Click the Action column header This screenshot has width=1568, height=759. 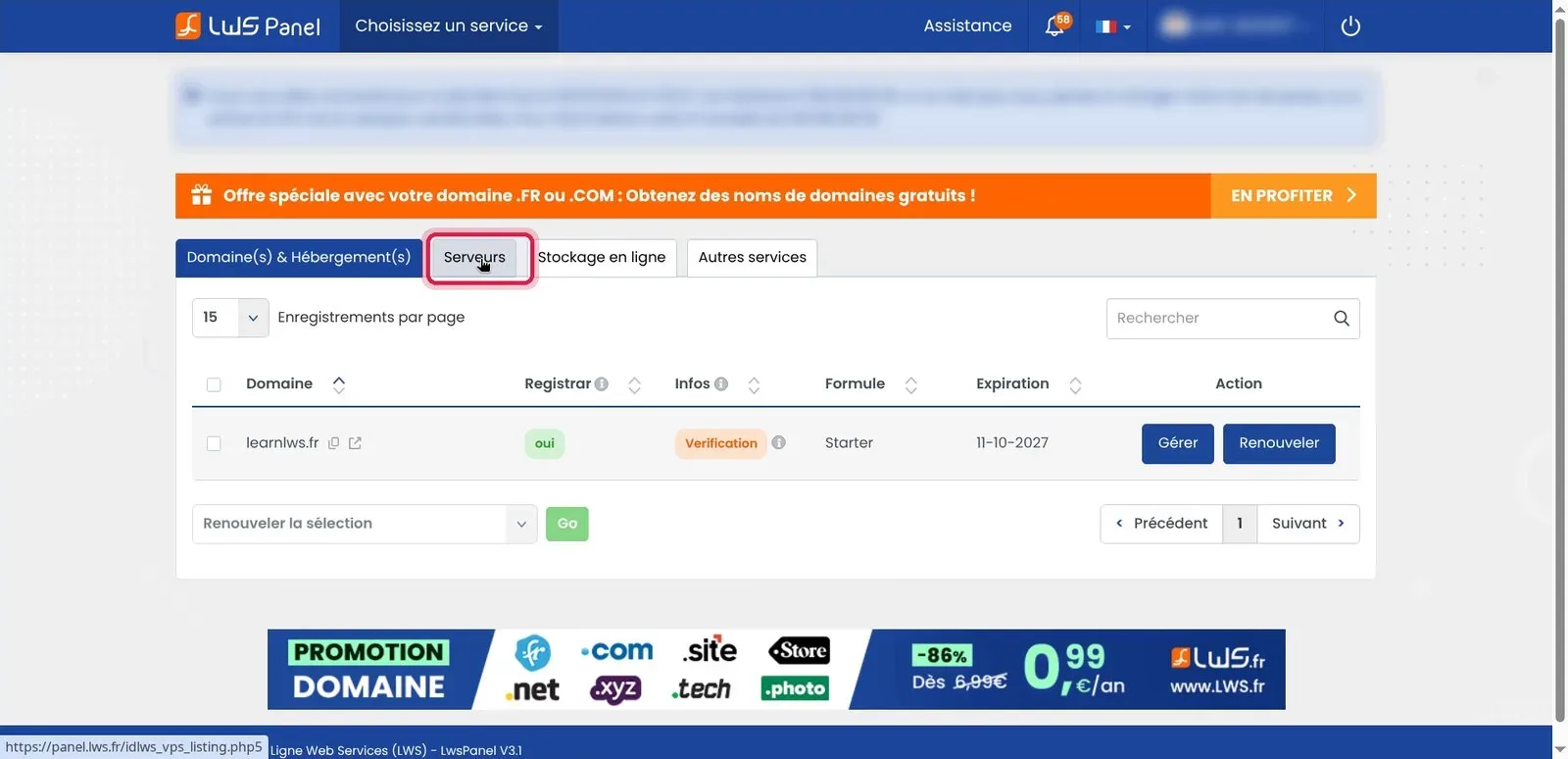tap(1239, 383)
